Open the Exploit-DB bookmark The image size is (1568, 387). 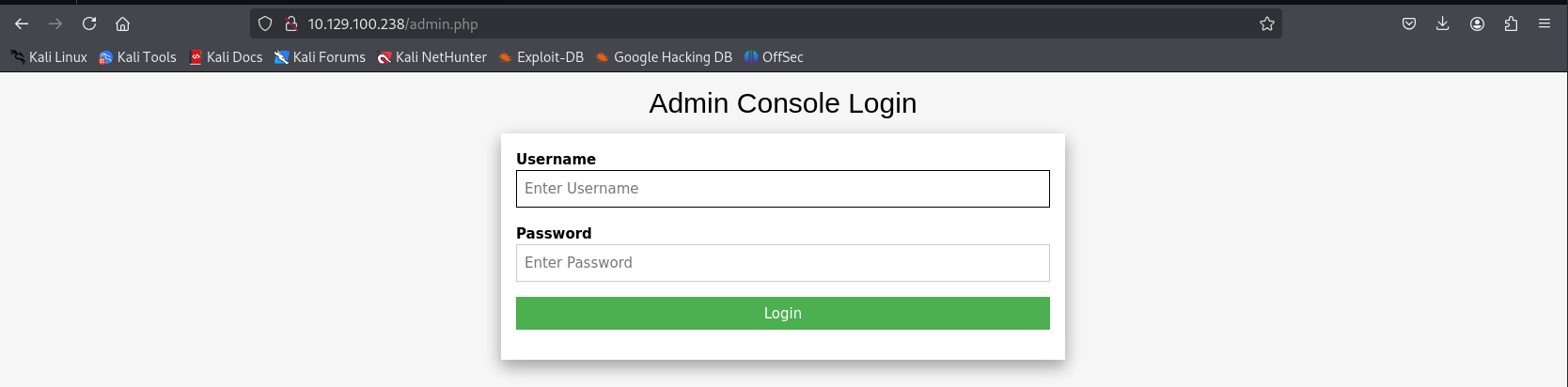(x=541, y=57)
